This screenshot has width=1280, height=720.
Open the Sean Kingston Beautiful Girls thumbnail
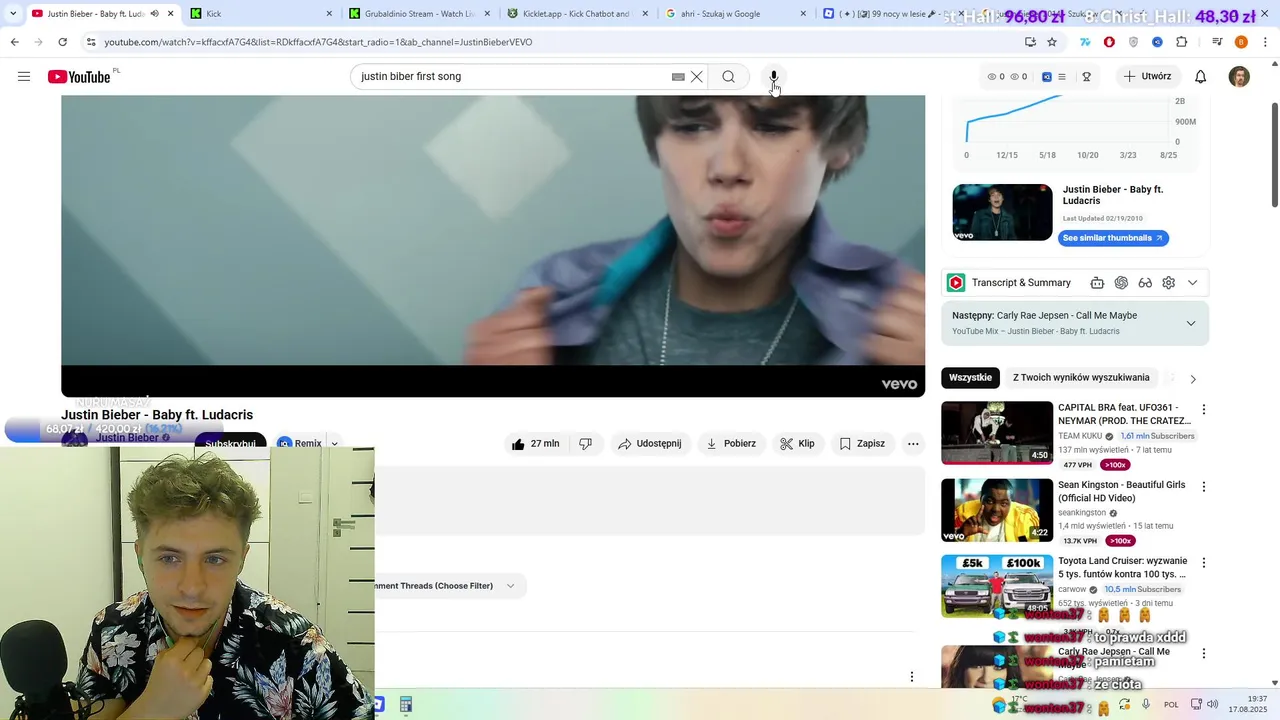pyautogui.click(x=997, y=510)
